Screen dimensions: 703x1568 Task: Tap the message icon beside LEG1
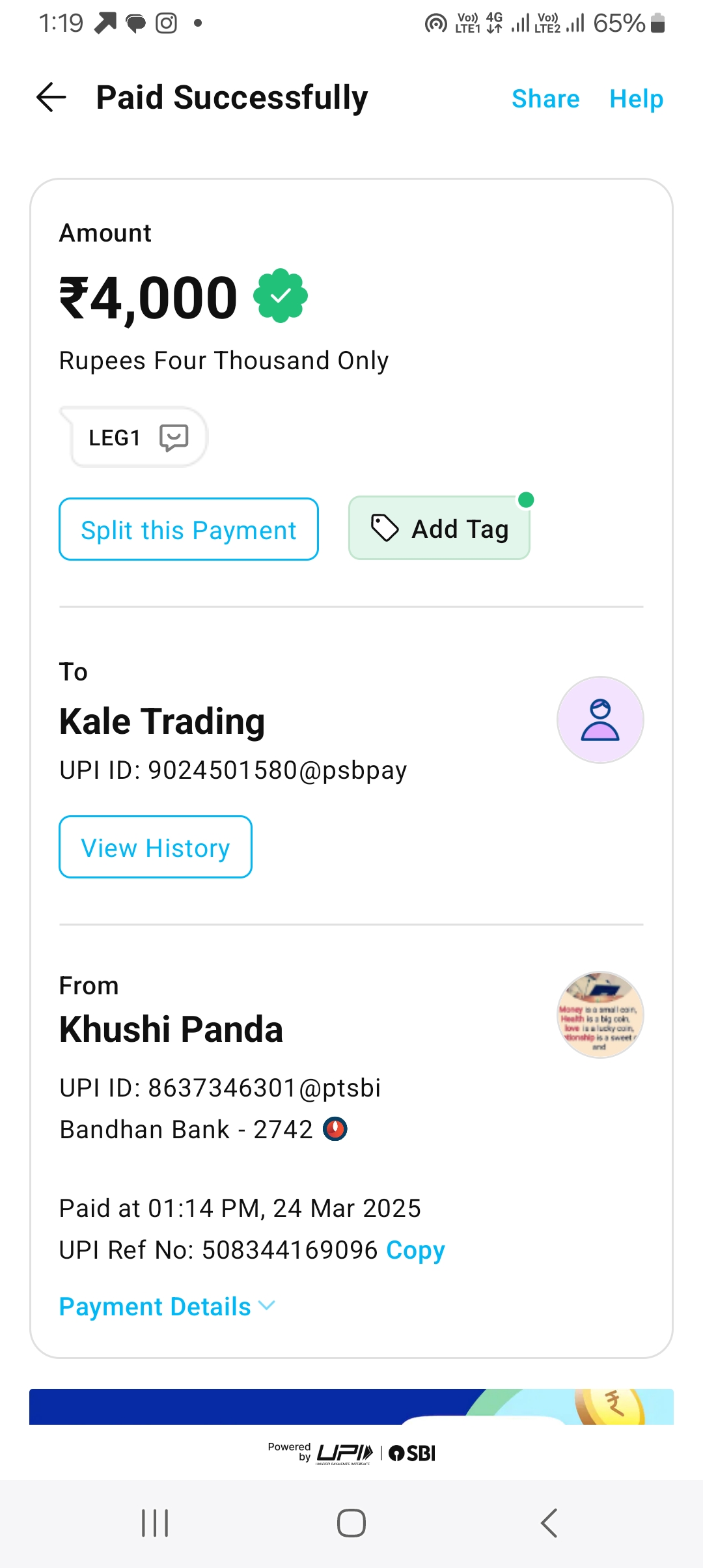[x=174, y=438]
